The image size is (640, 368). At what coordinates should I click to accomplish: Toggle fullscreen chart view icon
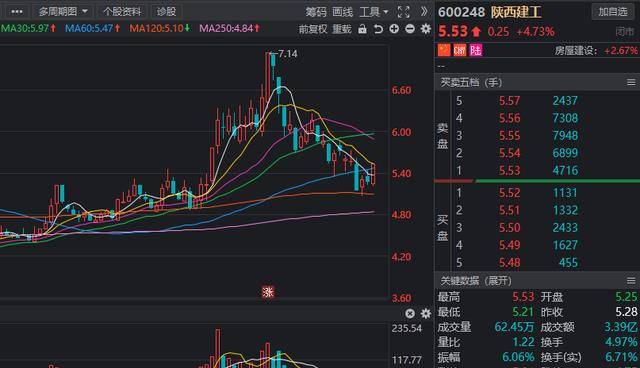(x=403, y=12)
